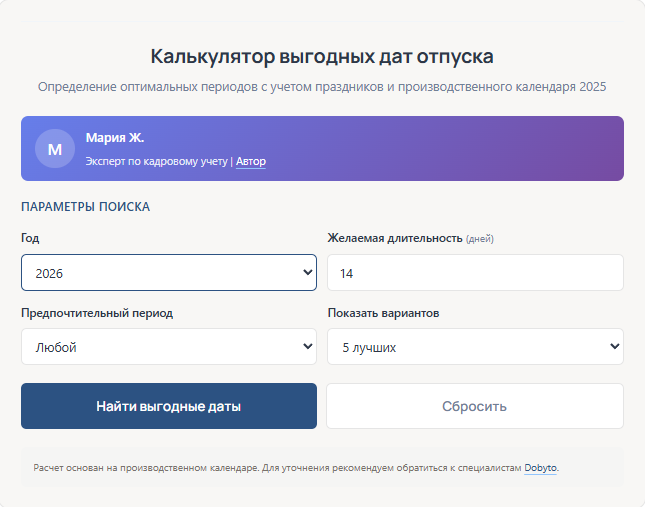Click the Предпочтительный период label
645x507 pixels.
97,313
